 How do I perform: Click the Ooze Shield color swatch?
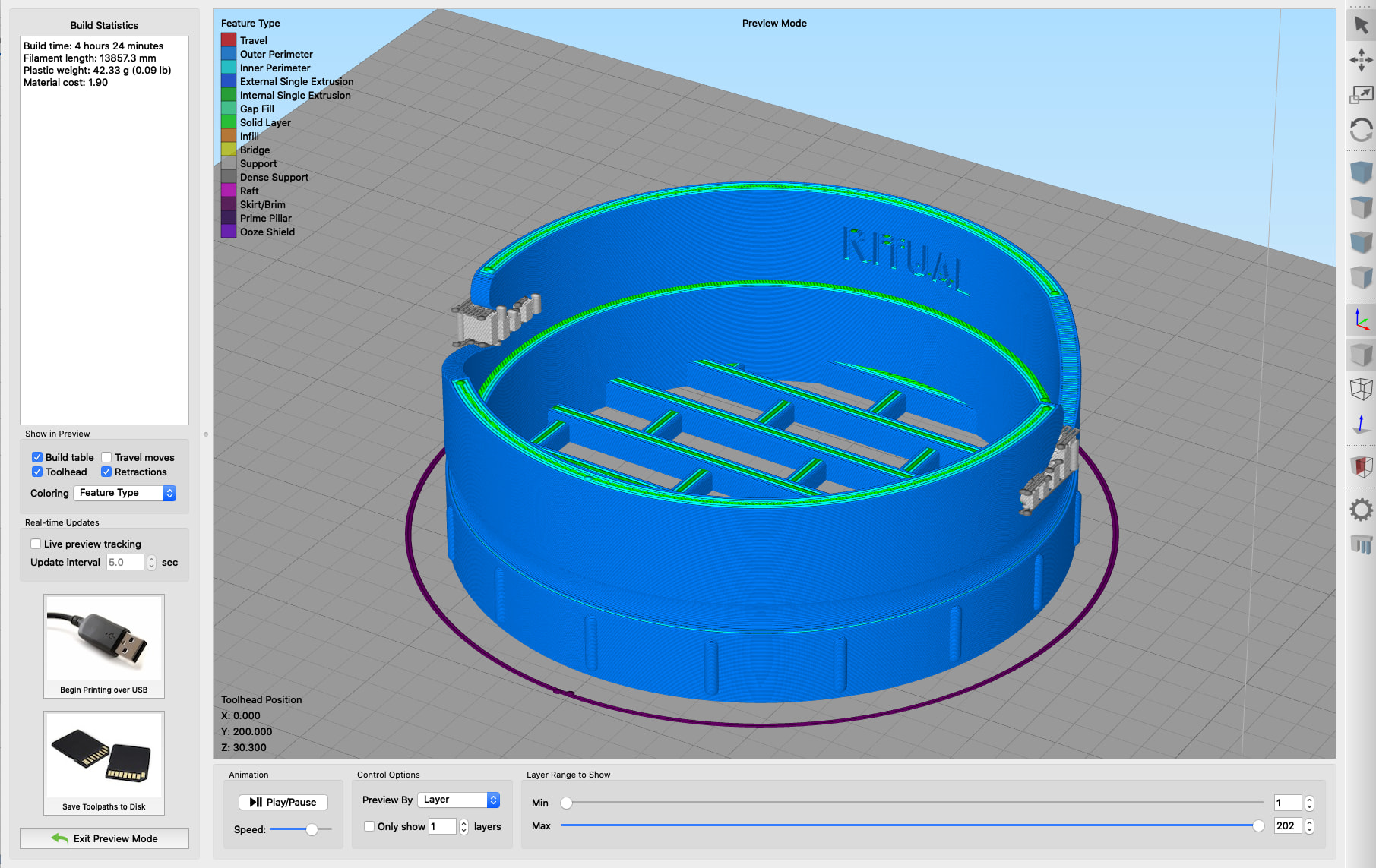[x=229, y=232]
